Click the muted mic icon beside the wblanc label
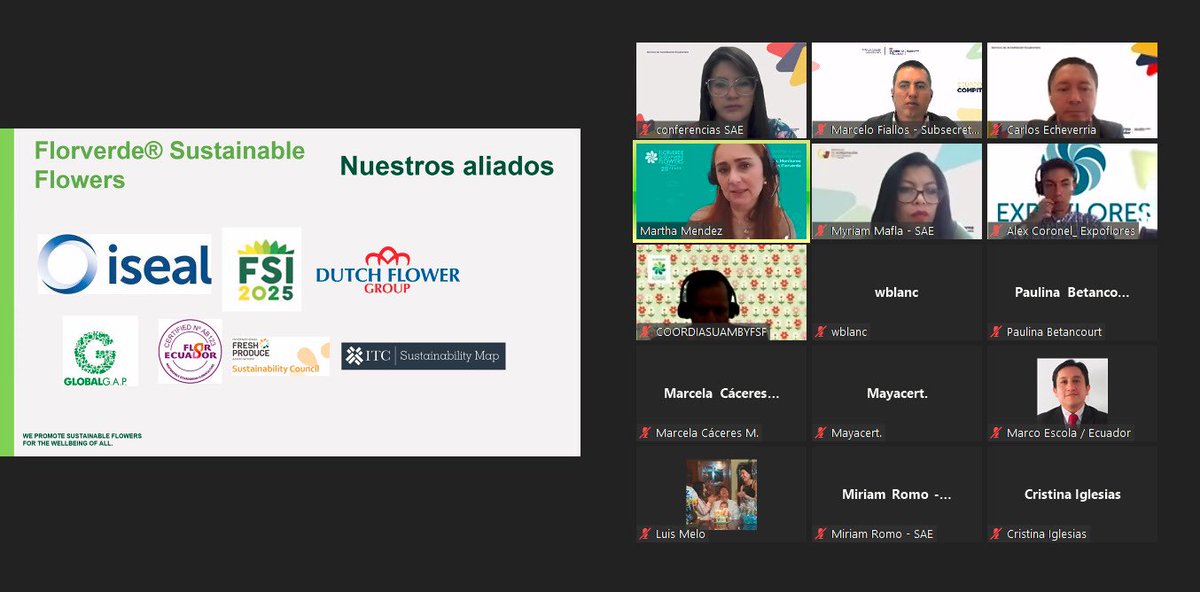1200x592 pixels. pos(821,332)
